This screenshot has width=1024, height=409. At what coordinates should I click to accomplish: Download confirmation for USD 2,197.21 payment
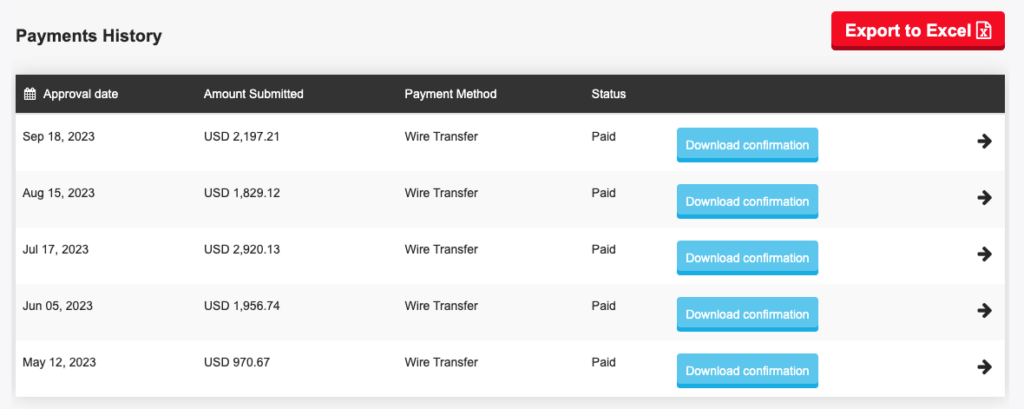[x=747, y=145]
